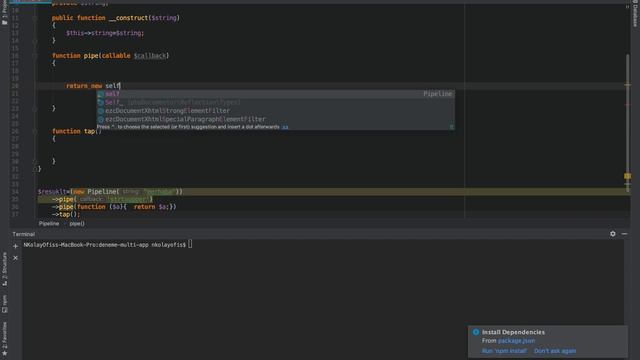640x360 pixels.
Task: Add a new terminal session with plus
Action: tap(16, 246)
